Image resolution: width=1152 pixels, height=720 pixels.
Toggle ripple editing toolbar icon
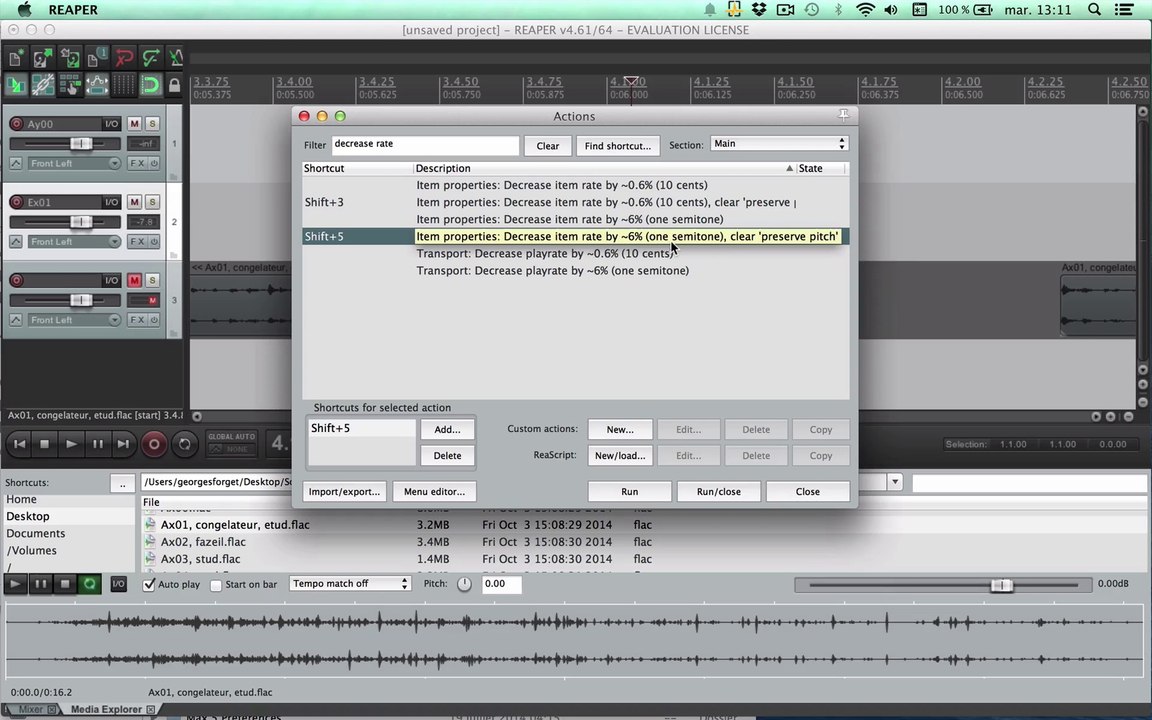[x=70, y=85]
